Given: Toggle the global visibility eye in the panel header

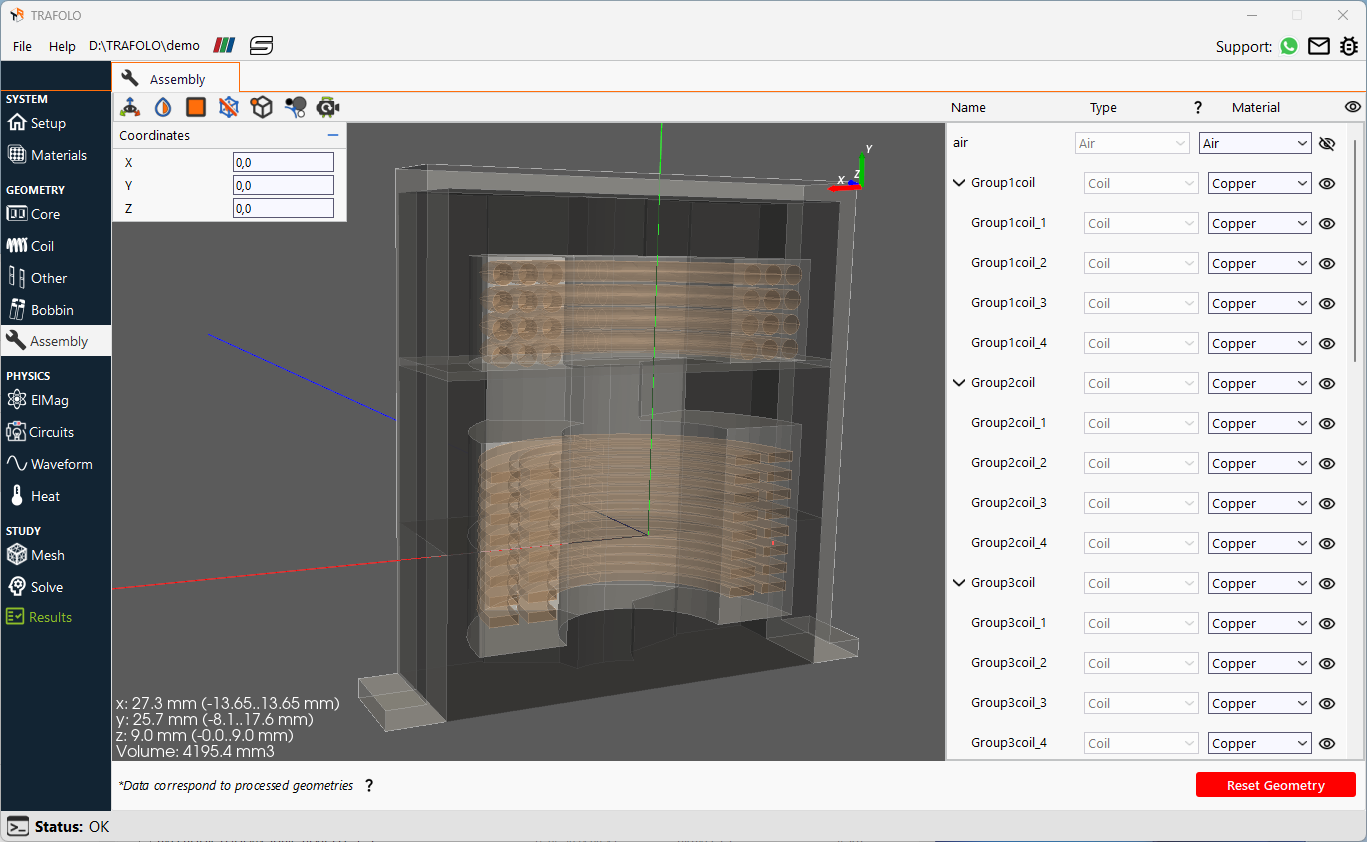Looking at the screenshot, I should click(x=1353, y=107).
